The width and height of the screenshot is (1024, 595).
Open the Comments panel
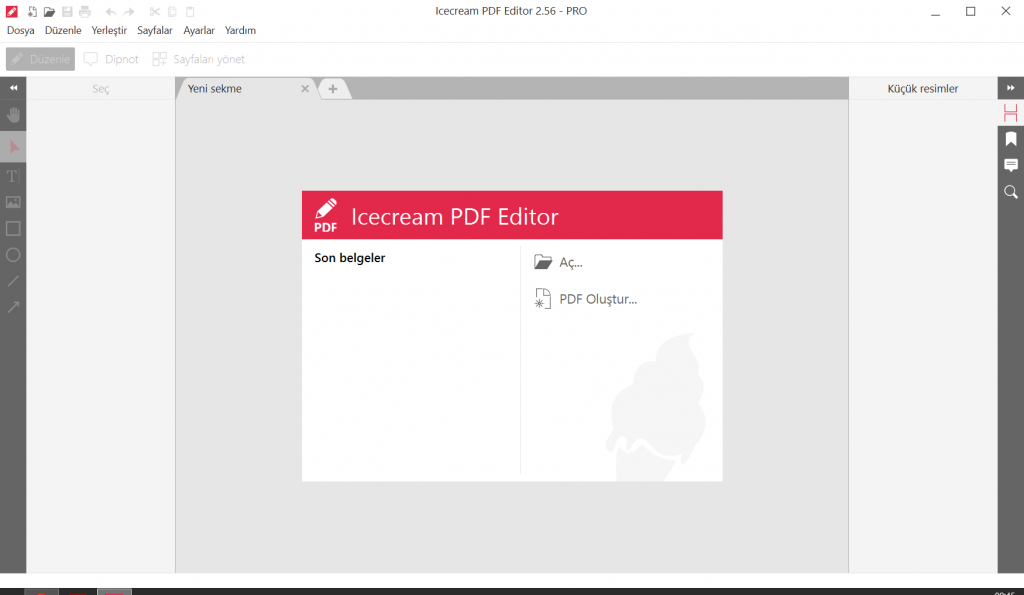[x=1010, y=165]
